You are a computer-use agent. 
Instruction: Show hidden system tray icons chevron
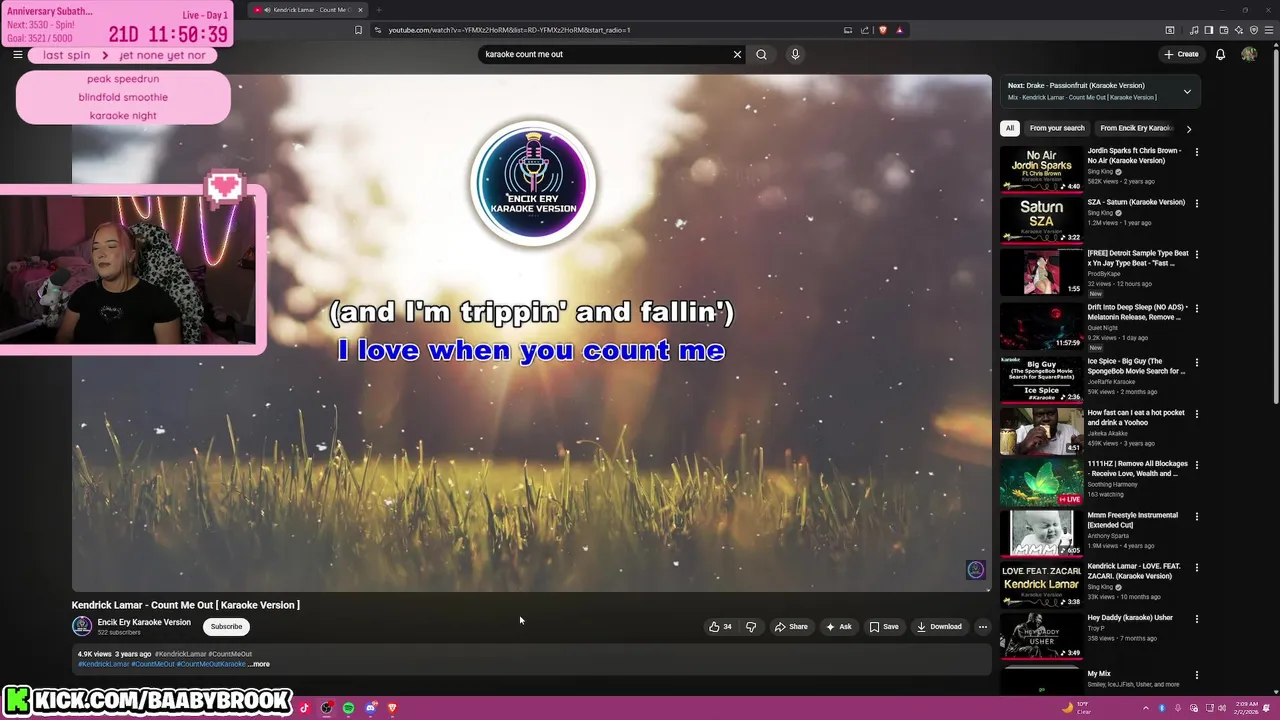pyautogui.click(x=1146, y=708)
